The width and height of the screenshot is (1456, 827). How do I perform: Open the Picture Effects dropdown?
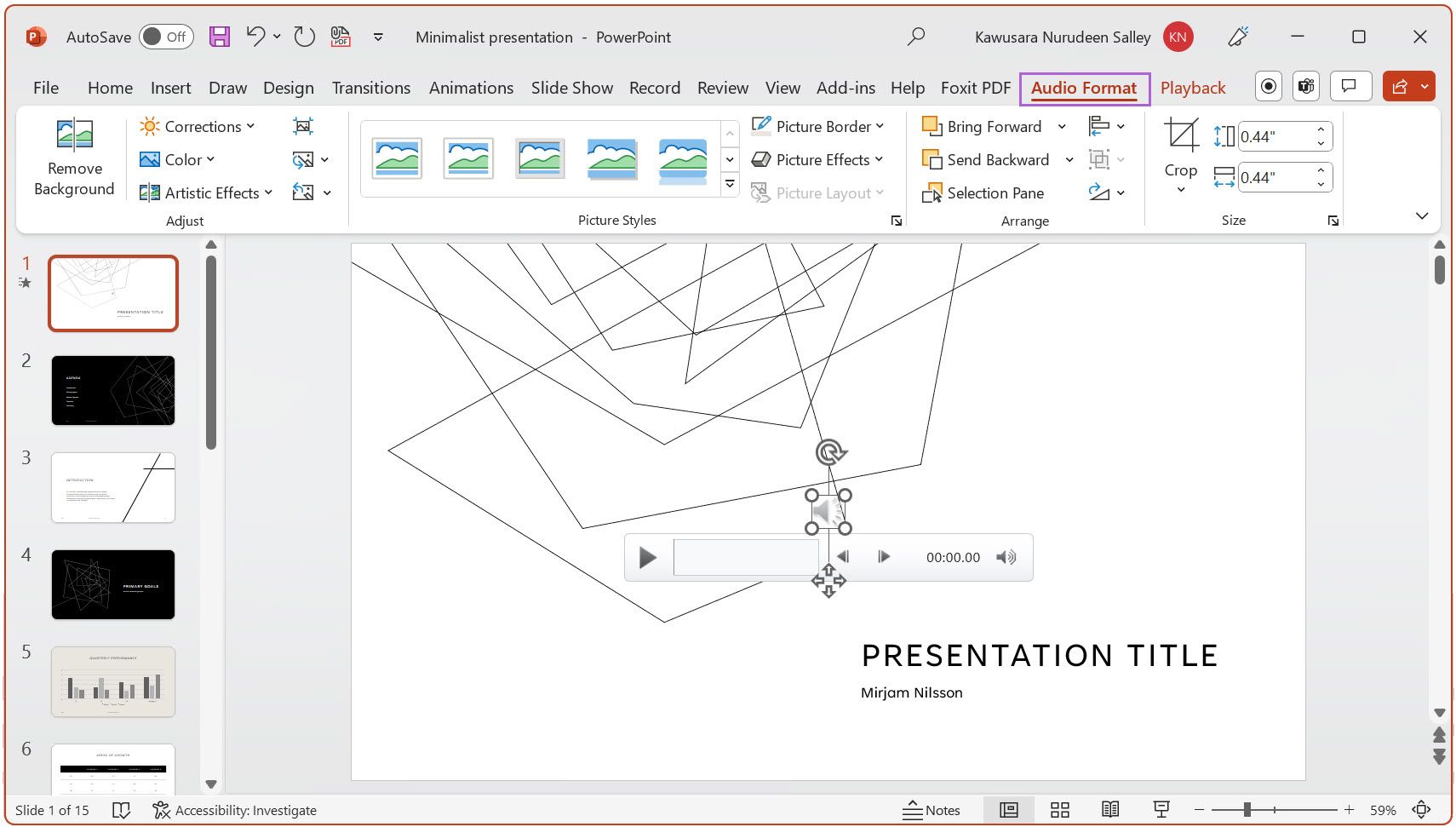point(817,159)
